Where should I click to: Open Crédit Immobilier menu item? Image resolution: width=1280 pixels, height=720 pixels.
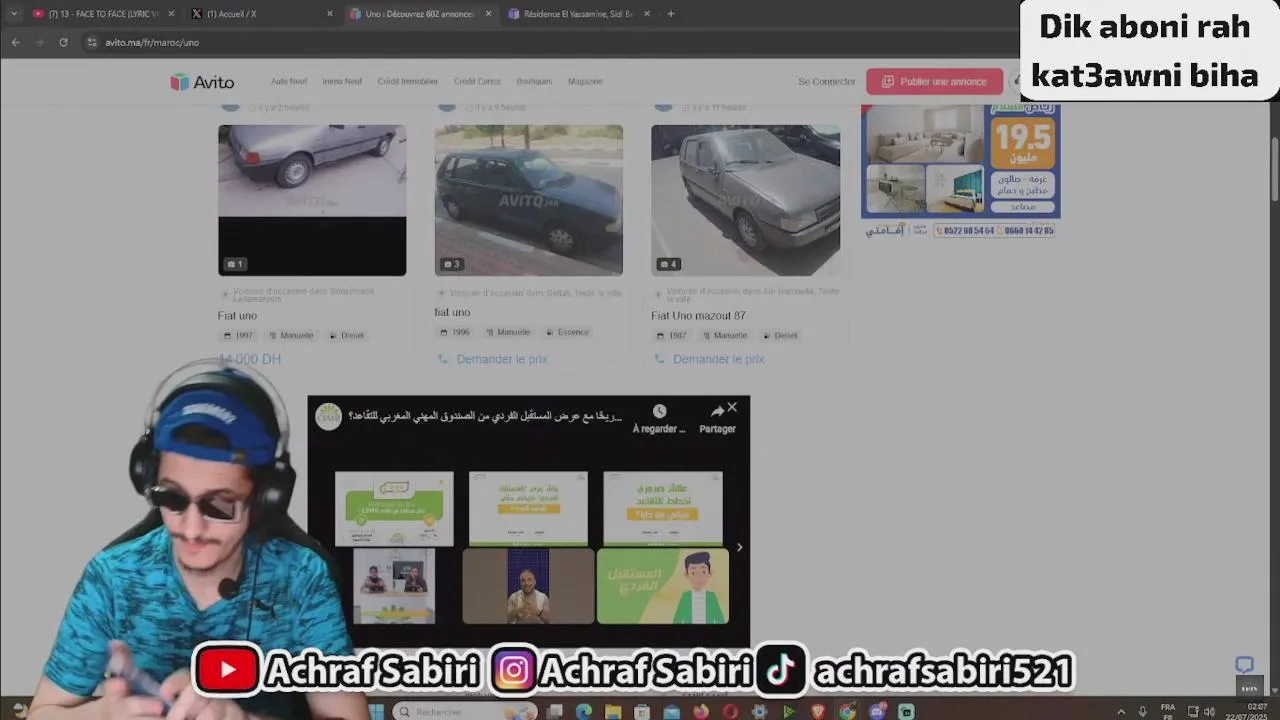click(407, 82)
